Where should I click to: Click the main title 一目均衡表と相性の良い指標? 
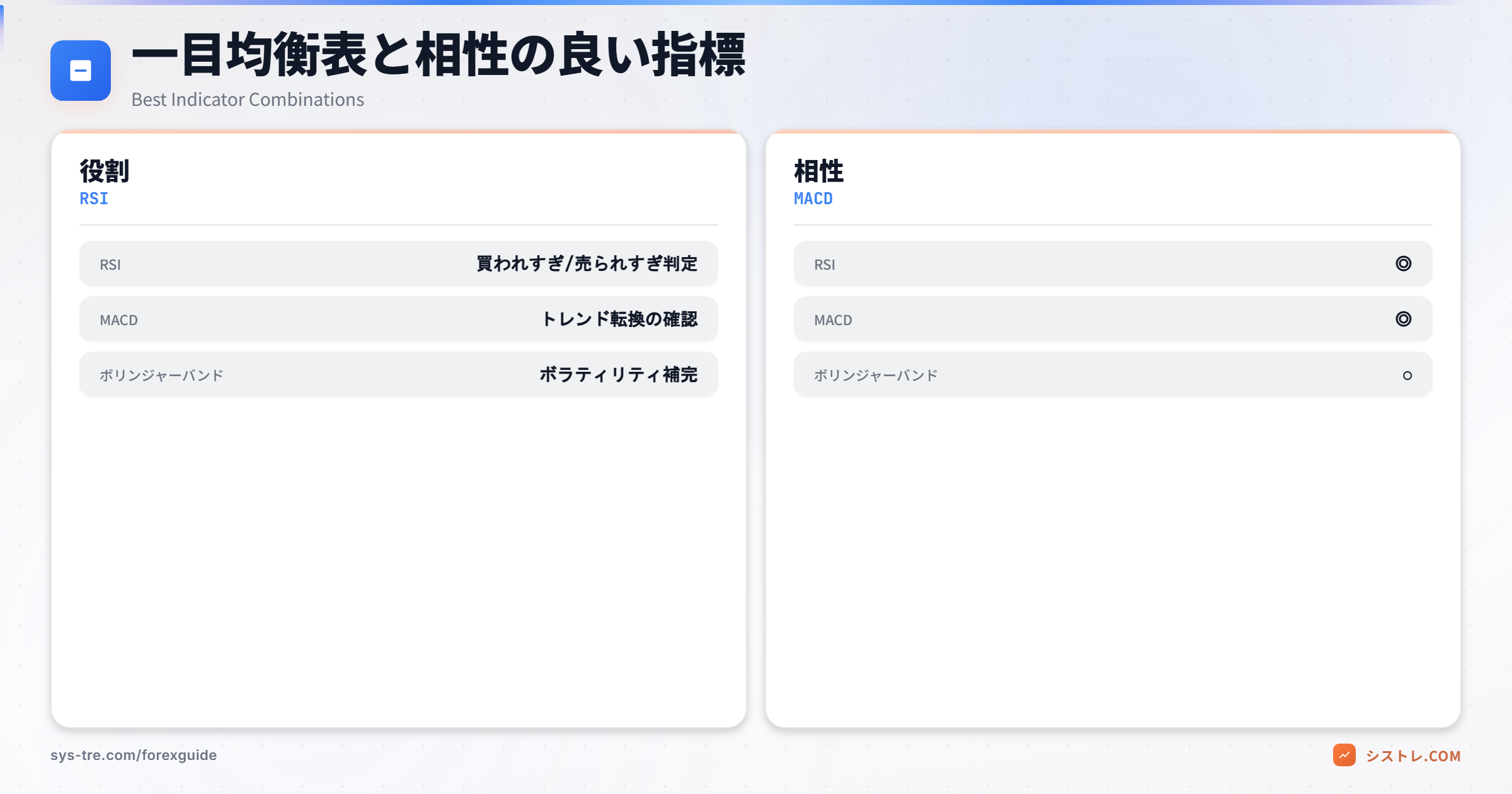point(438,54)
